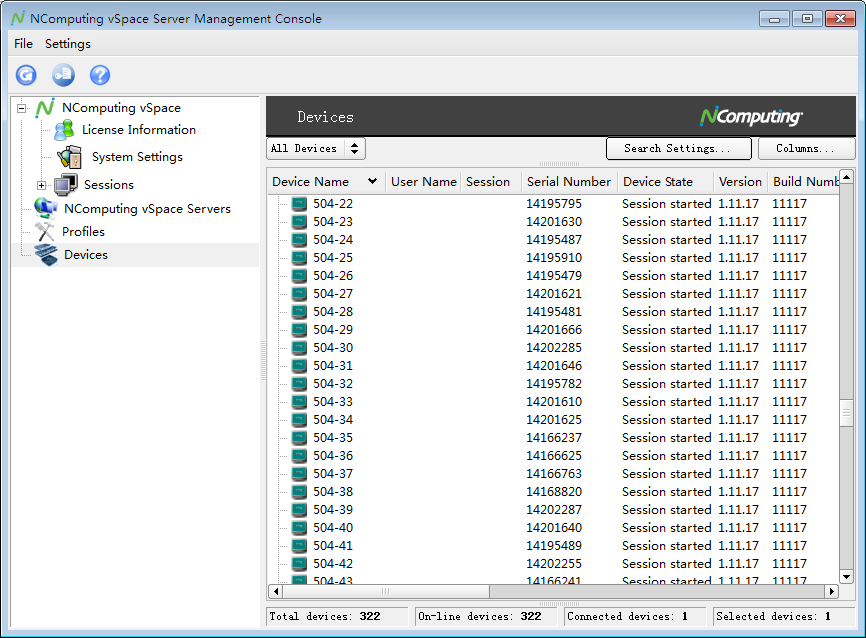Screen dimensions: 866x638
Task: Open the Help question mark icon
Action: (x=100, y=75)
